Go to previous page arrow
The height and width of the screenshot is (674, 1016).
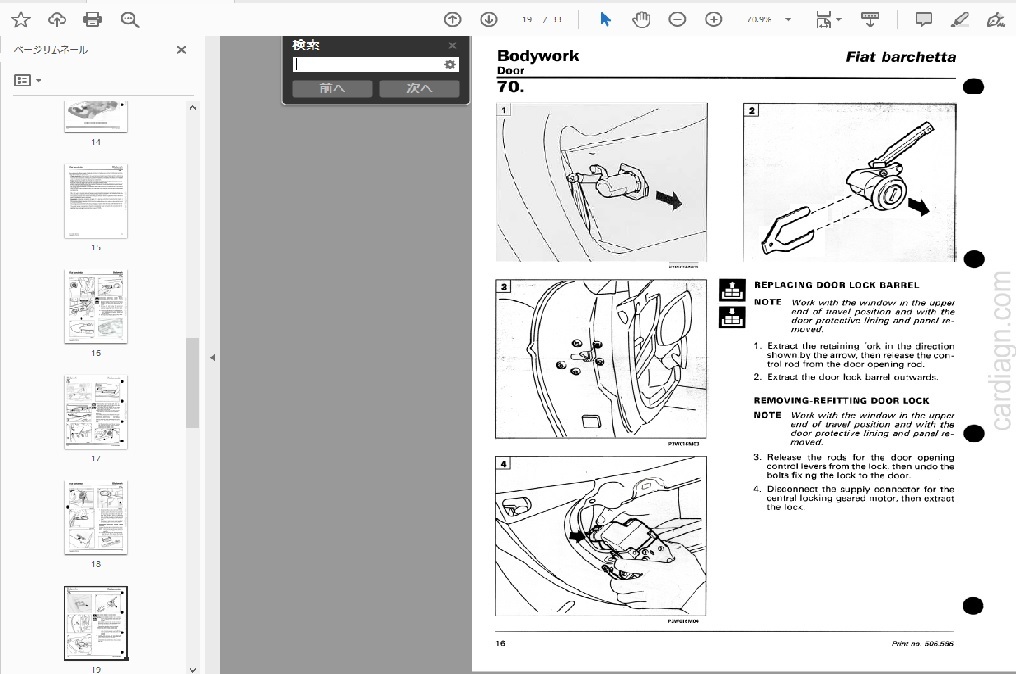[x=452, y=19]
